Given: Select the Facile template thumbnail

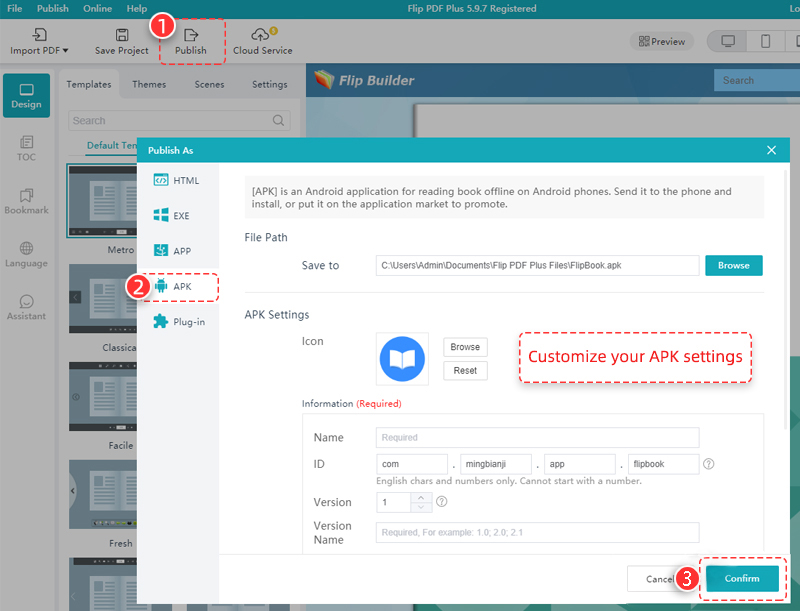Looking at the screenshot, I should pos(102,397).
